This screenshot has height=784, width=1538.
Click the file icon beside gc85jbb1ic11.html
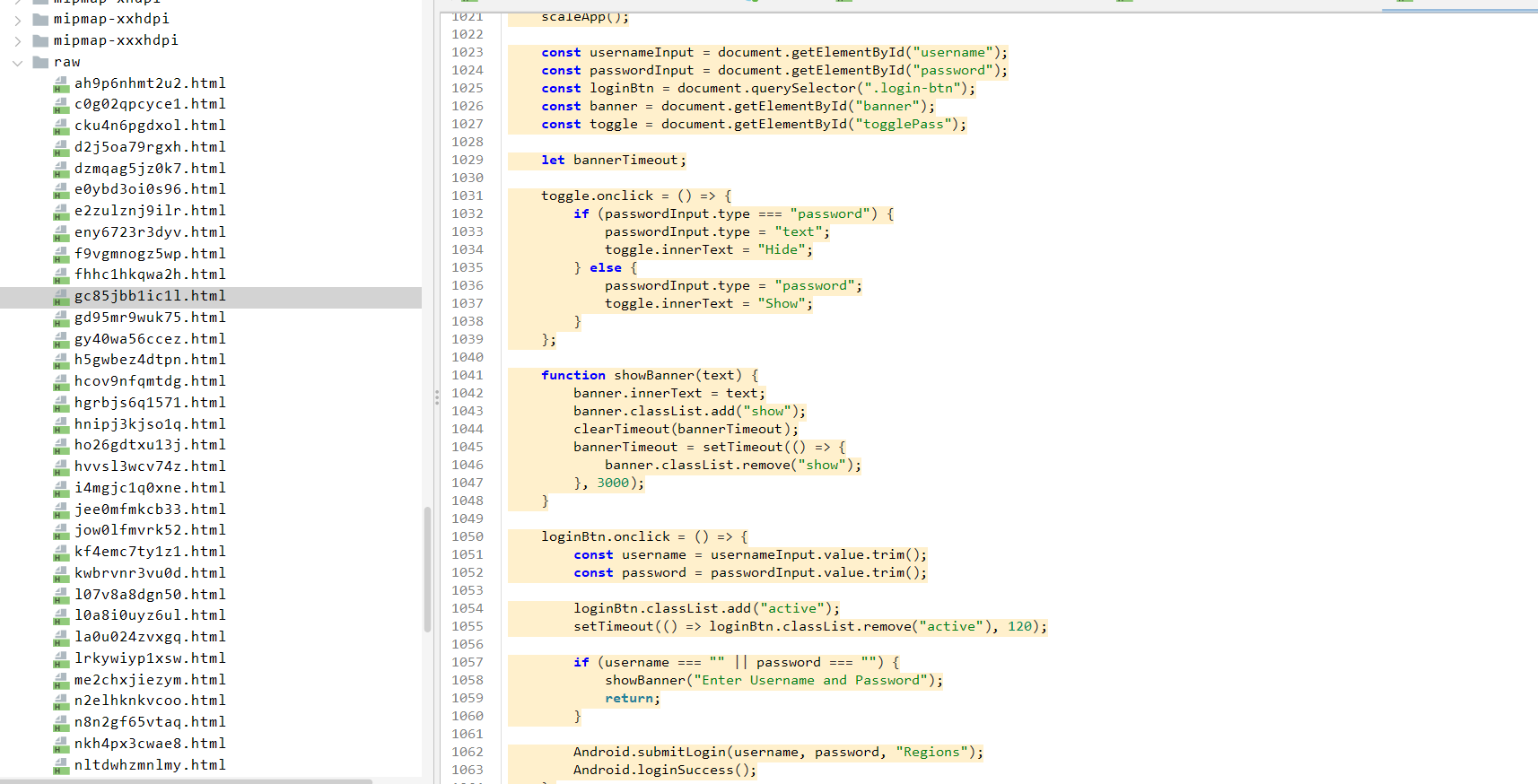(x=61, y=297)
